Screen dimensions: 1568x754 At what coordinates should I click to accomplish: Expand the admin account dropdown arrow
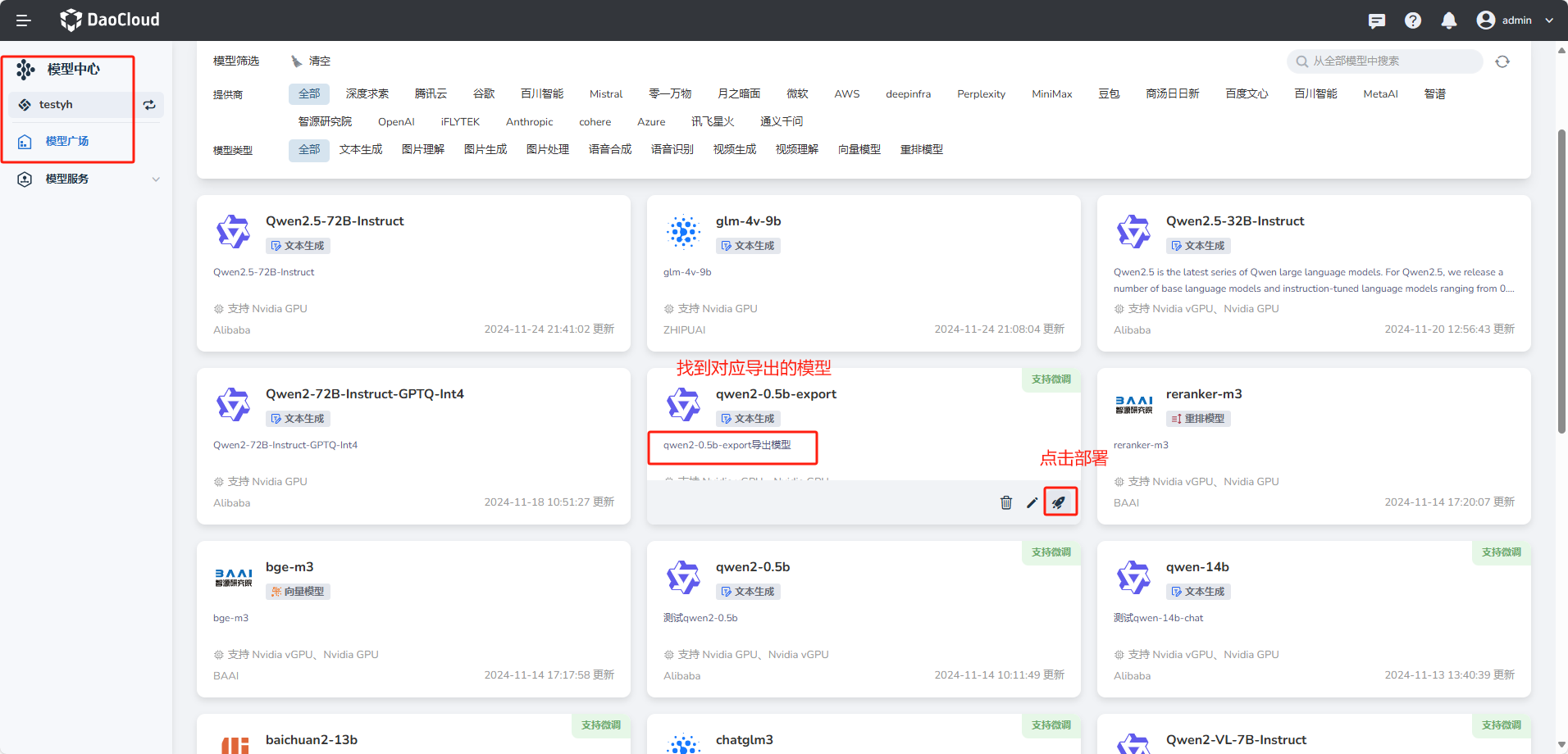pyautogui.click(x=1549, y=20)
